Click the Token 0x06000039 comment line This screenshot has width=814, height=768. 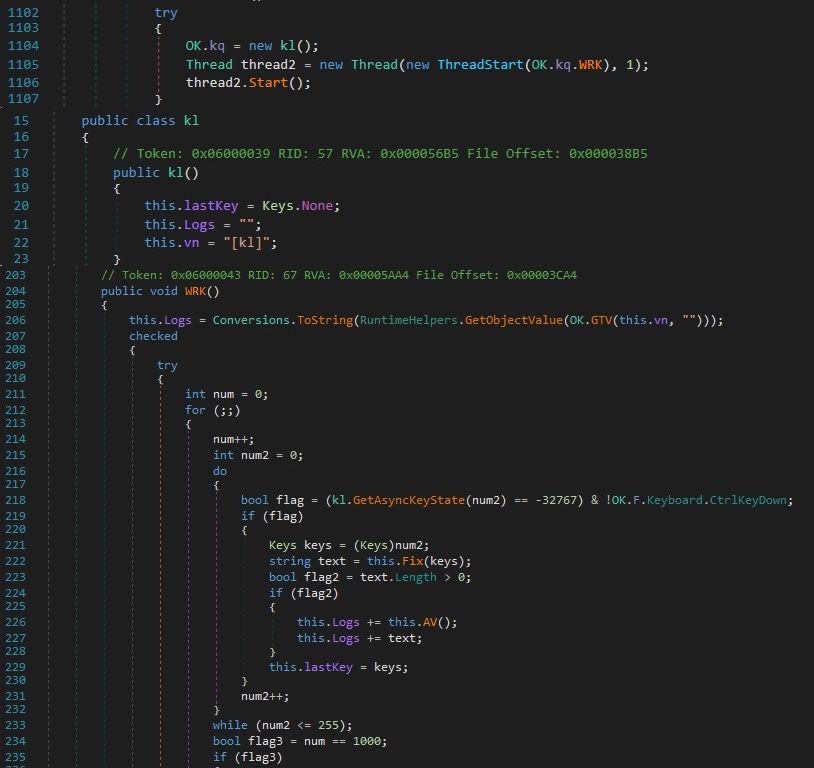coord(380,154)
